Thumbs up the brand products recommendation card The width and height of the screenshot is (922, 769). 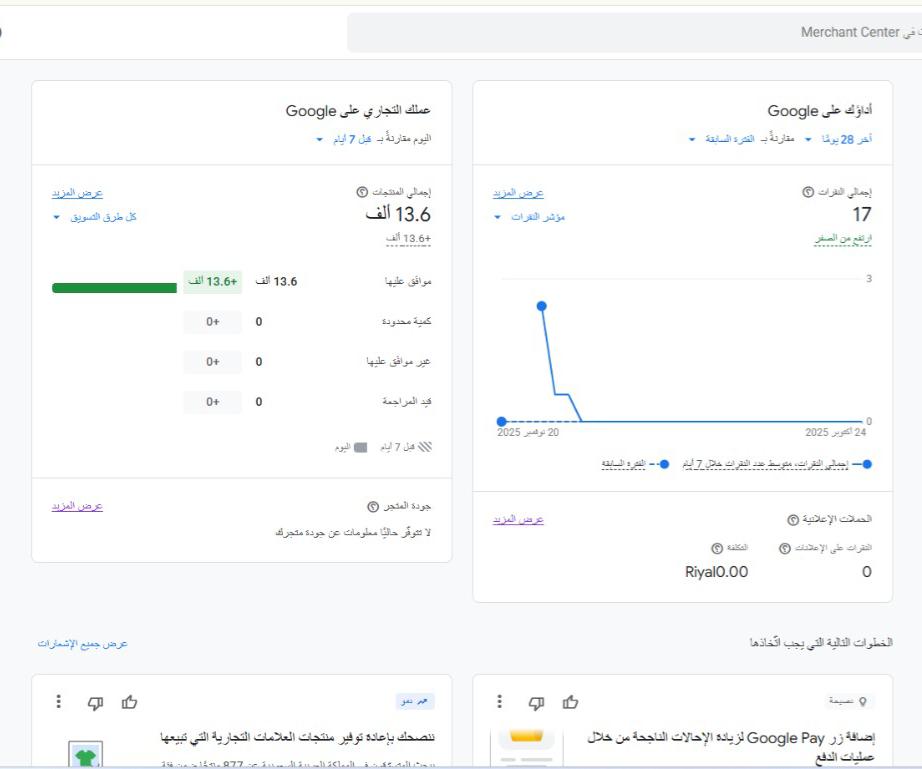[129, 702]
